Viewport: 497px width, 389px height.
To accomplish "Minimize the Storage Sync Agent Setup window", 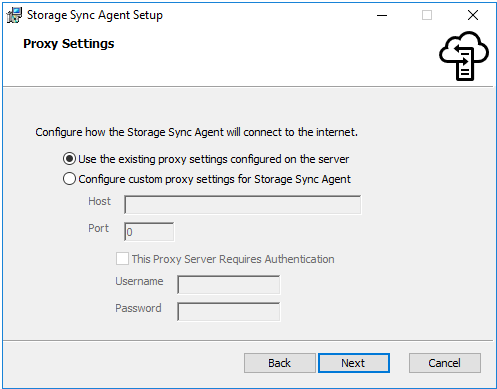I will coord(382,15).
